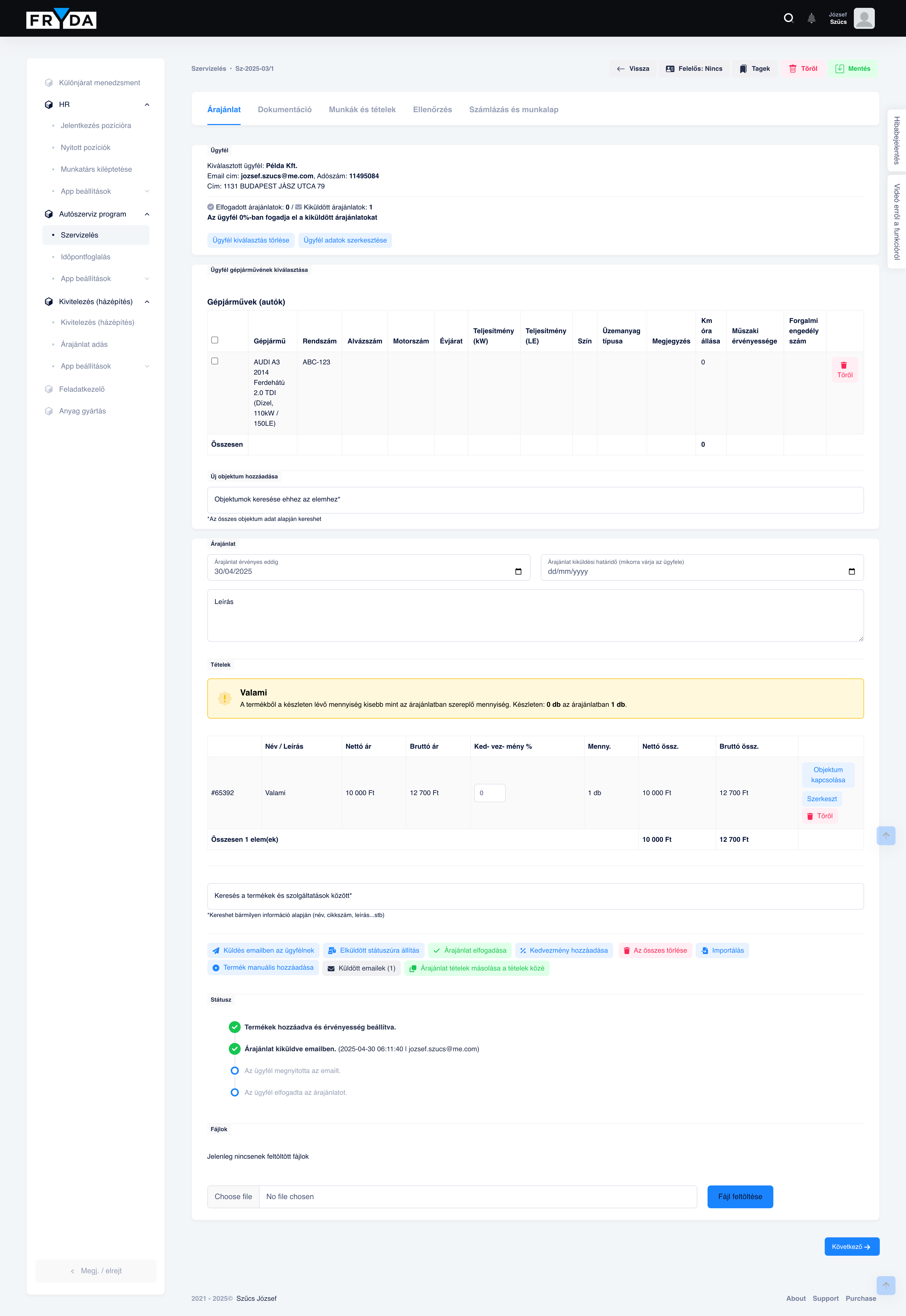This screenshot has height=1316, width=906.
Task: Click the HR cube icon
Action: pyautogui.click(x=49, y=104)
